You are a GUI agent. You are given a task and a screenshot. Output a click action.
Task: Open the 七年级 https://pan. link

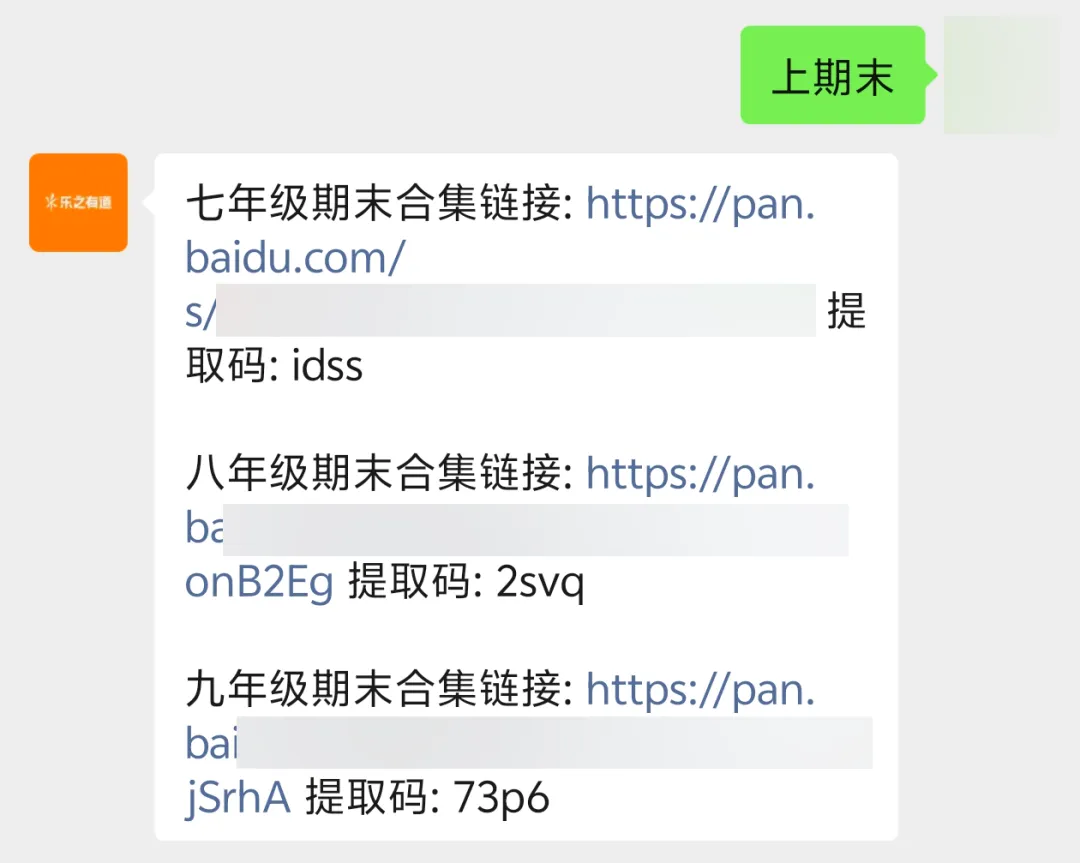coord(700,204)
